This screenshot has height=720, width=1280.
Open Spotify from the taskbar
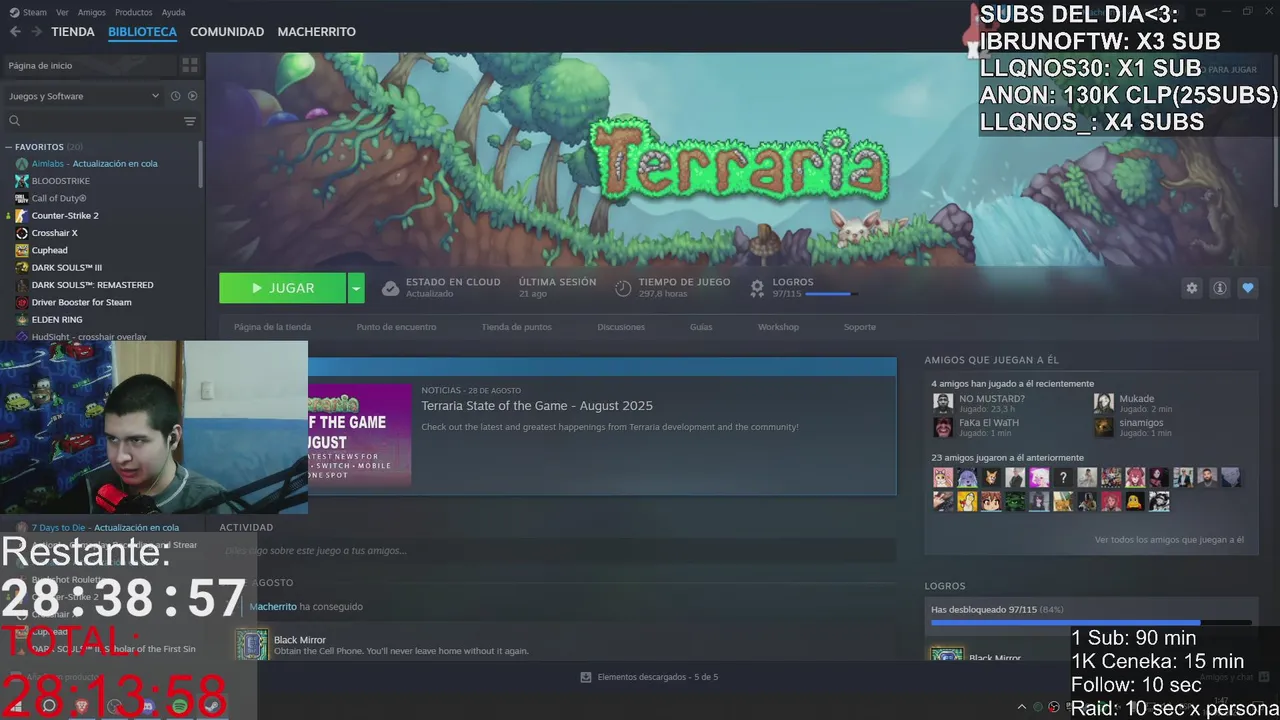coord(180,706)
